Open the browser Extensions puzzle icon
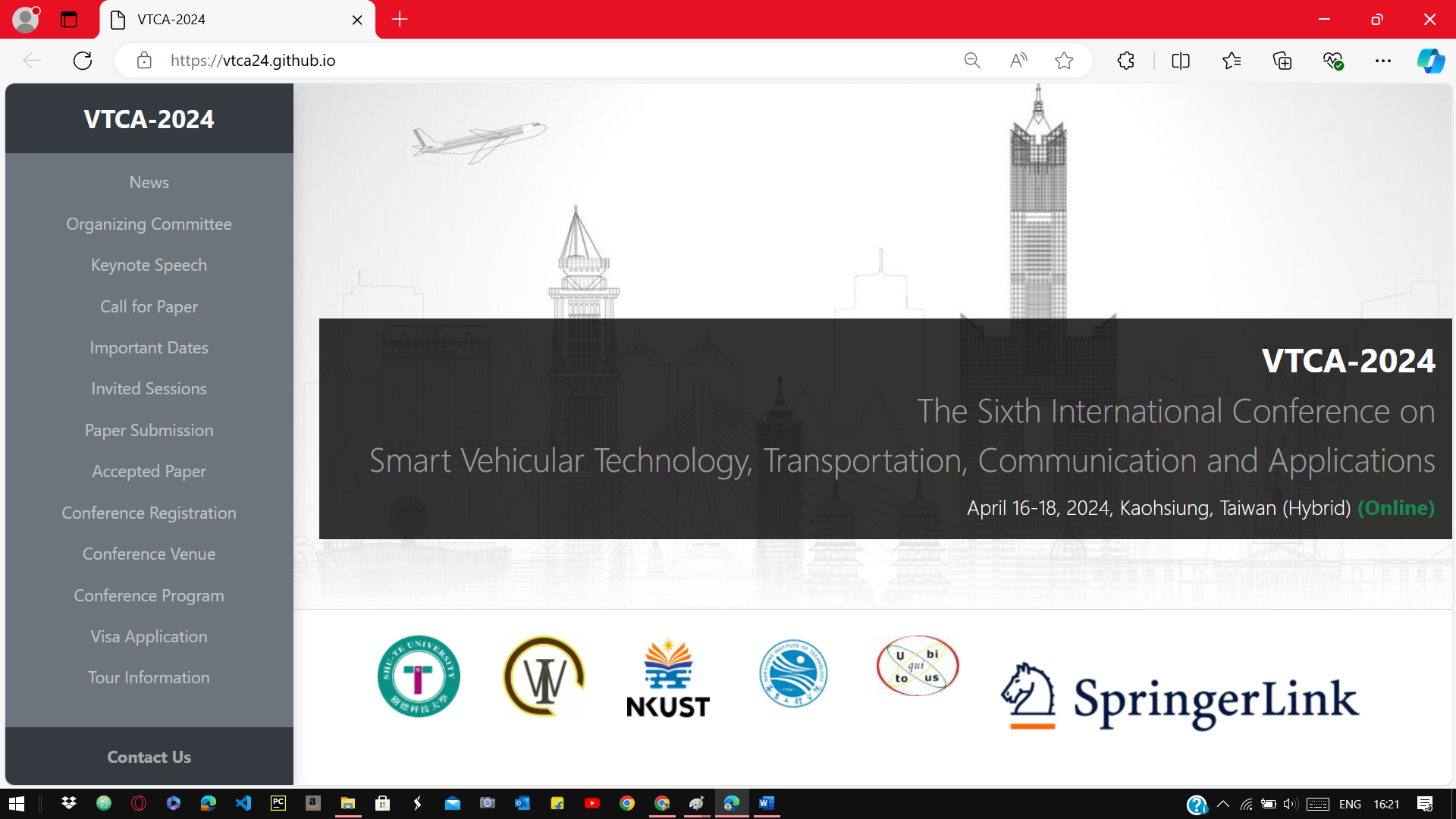Viewport: 1456px width, 819px height. tap(1126, 61)
